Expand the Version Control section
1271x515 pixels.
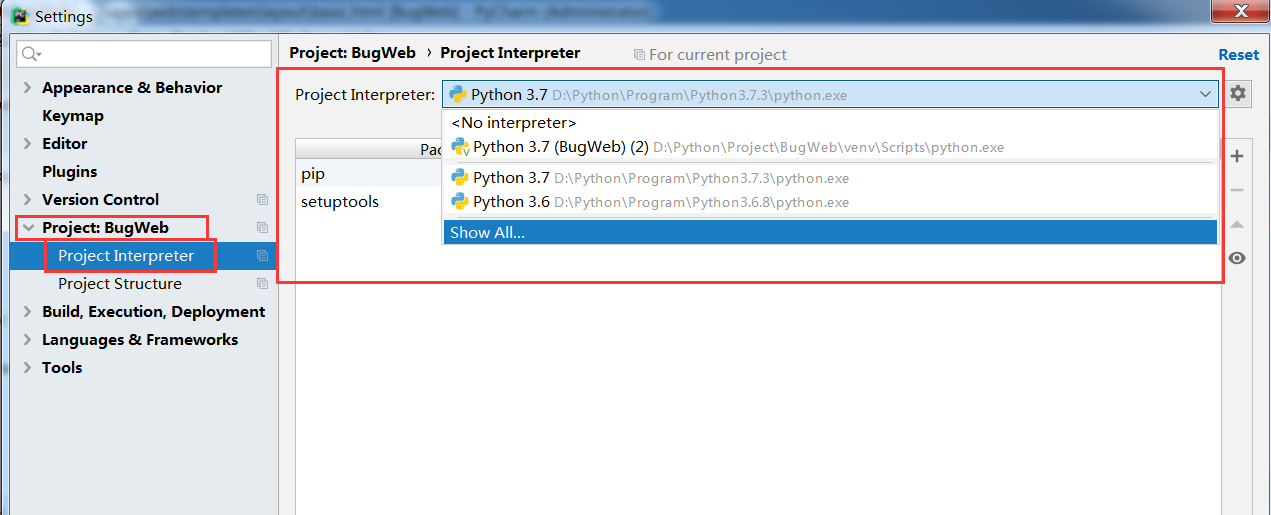(27, 200)
